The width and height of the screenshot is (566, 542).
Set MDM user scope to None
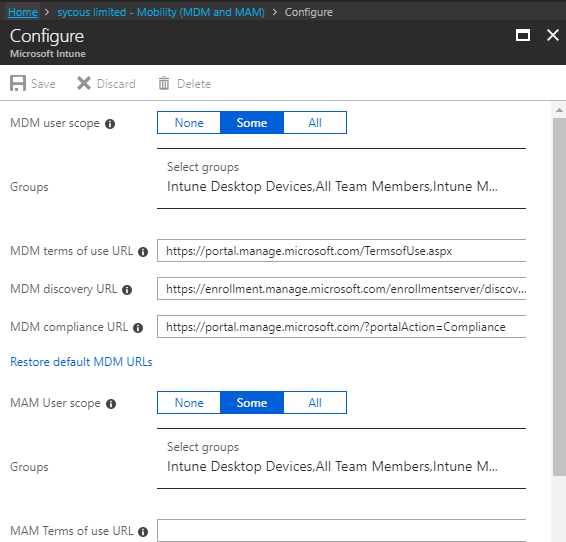click(x=189, y=123)
